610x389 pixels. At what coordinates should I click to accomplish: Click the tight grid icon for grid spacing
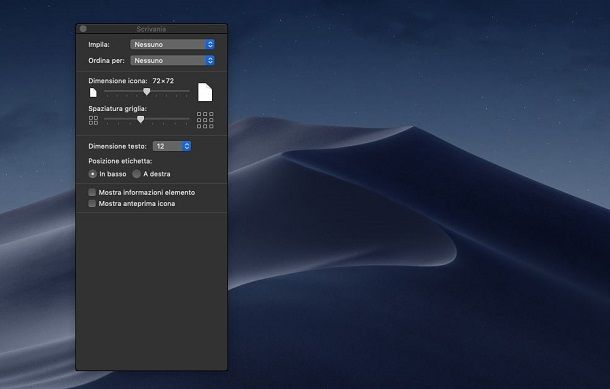pyautogui.click(x=93, y=121)
